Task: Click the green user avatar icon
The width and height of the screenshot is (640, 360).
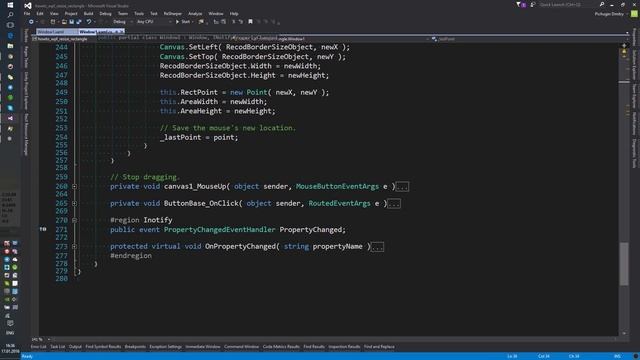Action: 634,14
